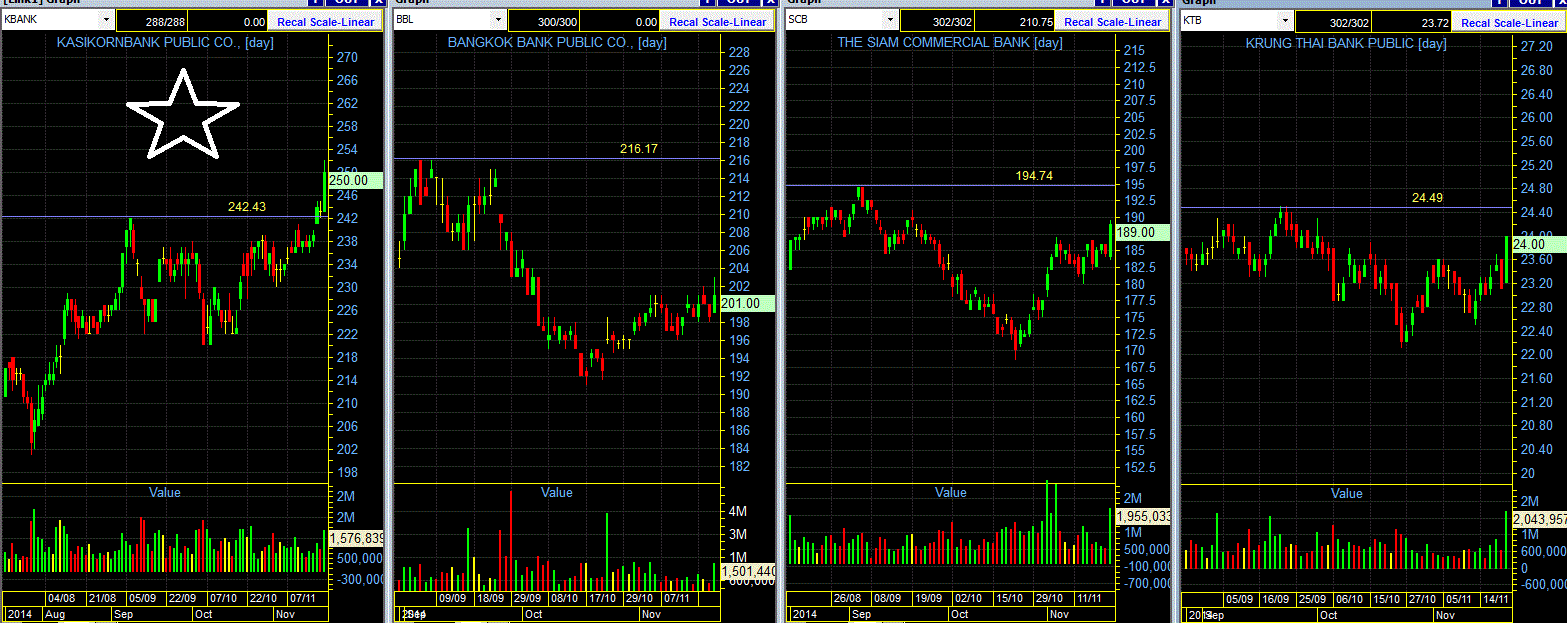Image resolution: width=1567 pixels, height=623 pixels.
Task: Click the 242.43 resistance level label
Action: 247,206
